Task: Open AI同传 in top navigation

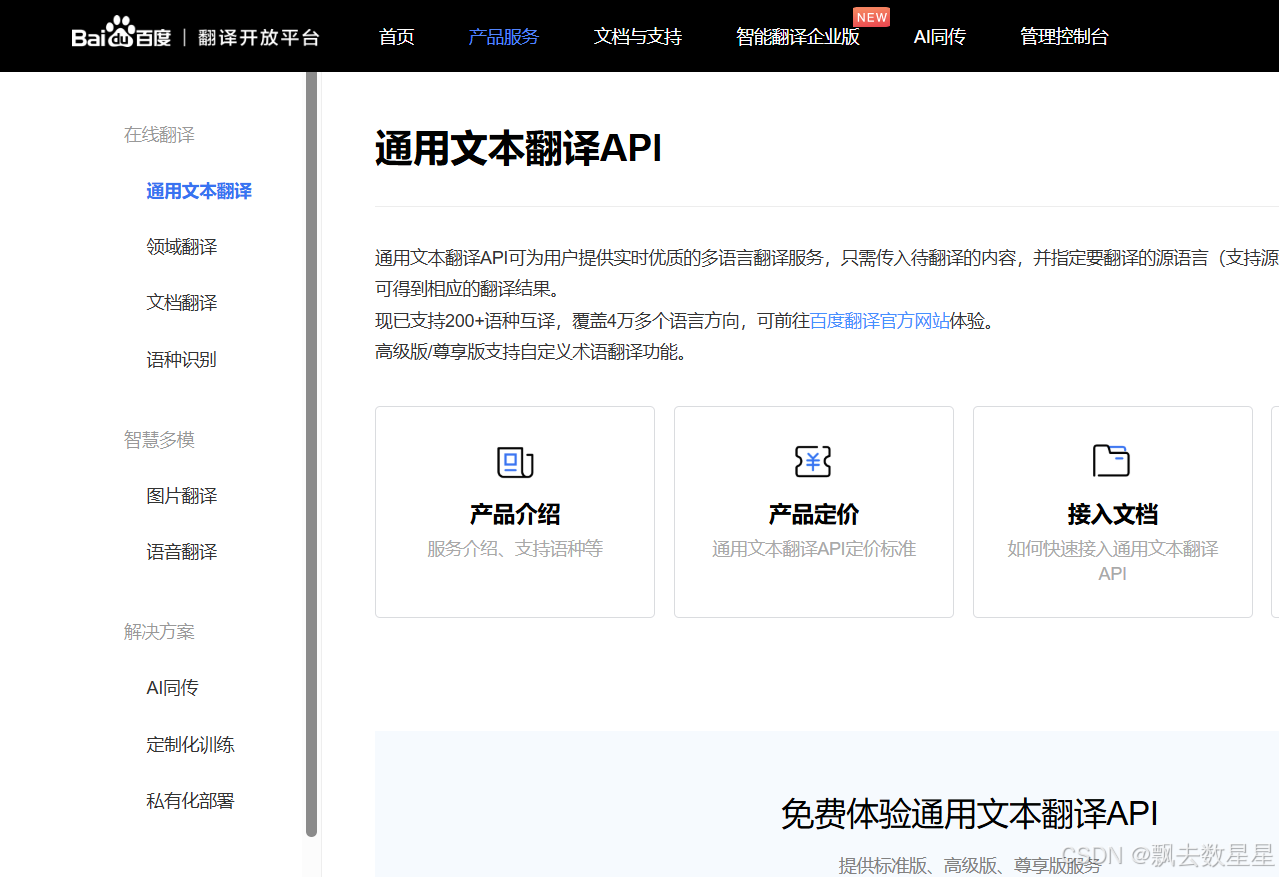Action: pyautogui.click(x=940, y=37)
